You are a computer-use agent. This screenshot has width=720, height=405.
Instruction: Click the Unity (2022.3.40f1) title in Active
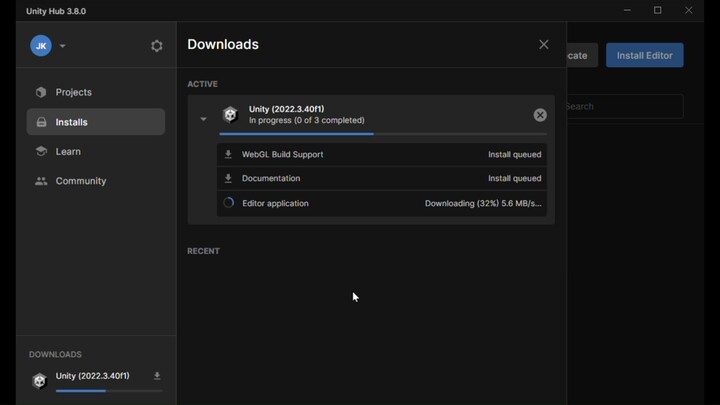tap(287, 109)
